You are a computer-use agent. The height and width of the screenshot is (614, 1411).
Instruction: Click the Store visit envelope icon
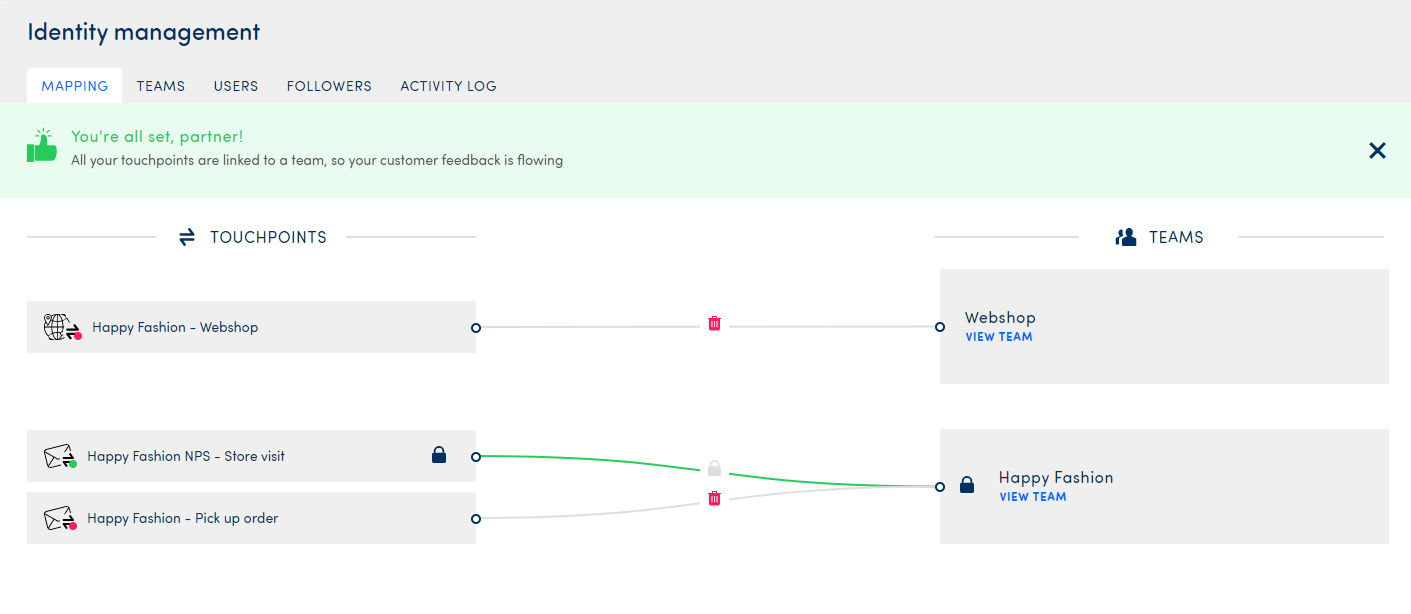click(60, 457)
